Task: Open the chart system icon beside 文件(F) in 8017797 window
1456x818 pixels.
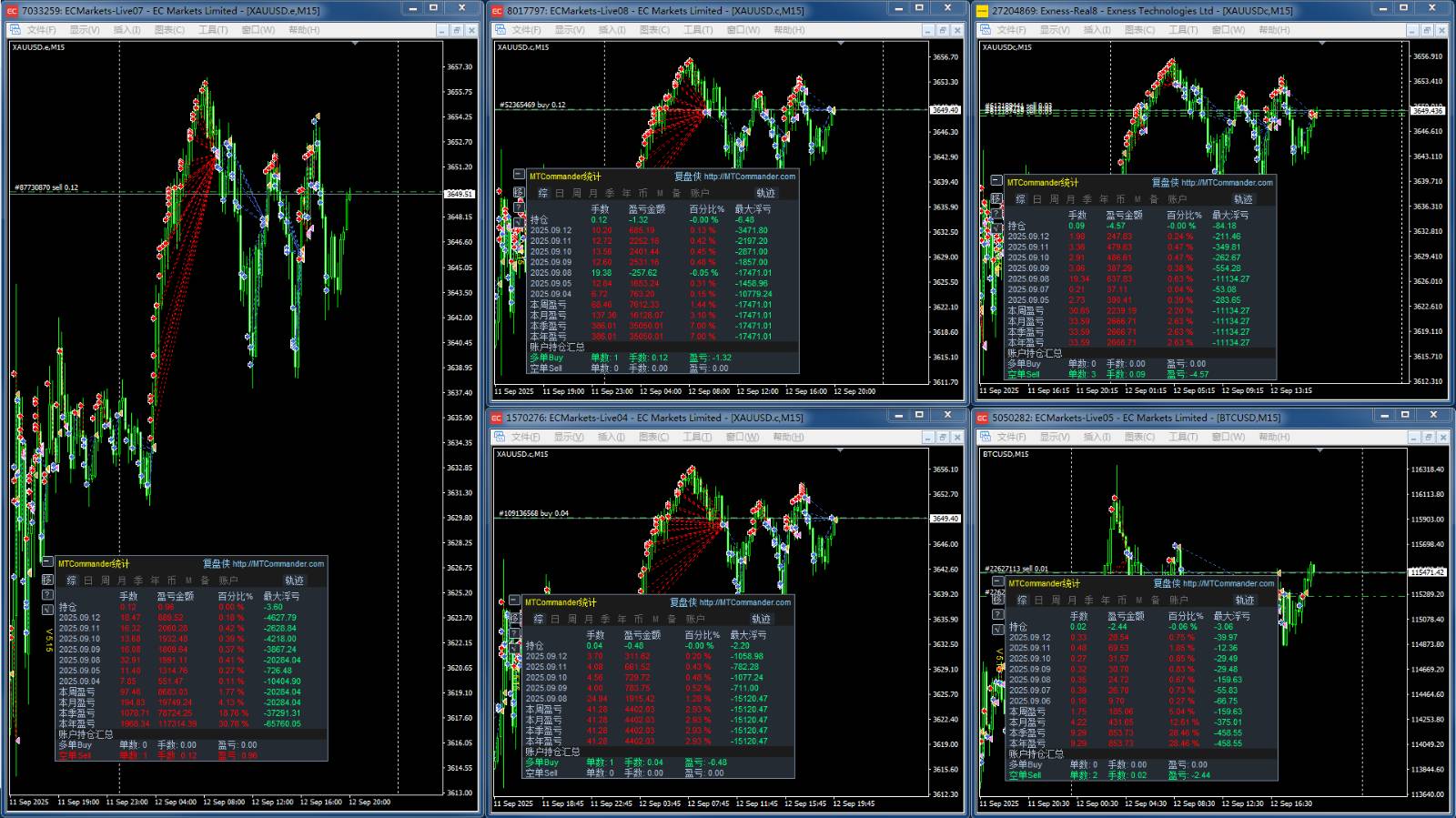Action: click(x=500, y=30)
